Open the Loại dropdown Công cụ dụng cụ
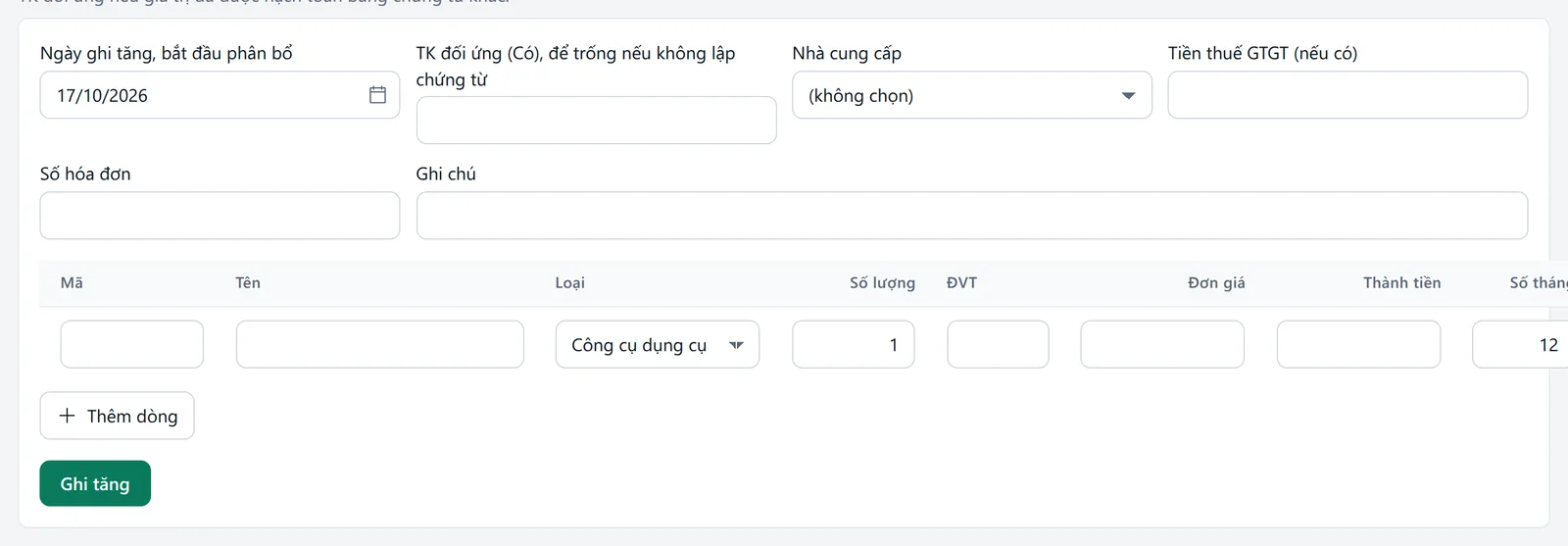This screenshot has height=546, width=1568. click(x=658, y=344)
